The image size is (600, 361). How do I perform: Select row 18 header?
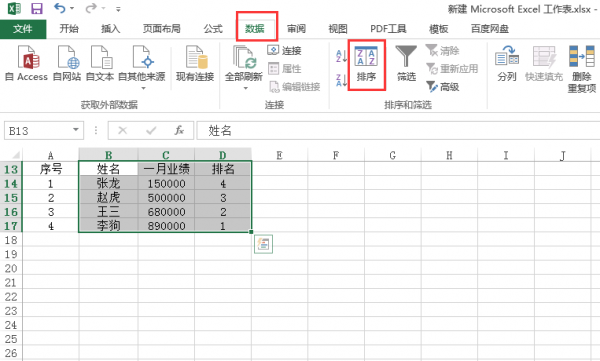[11, 240]
